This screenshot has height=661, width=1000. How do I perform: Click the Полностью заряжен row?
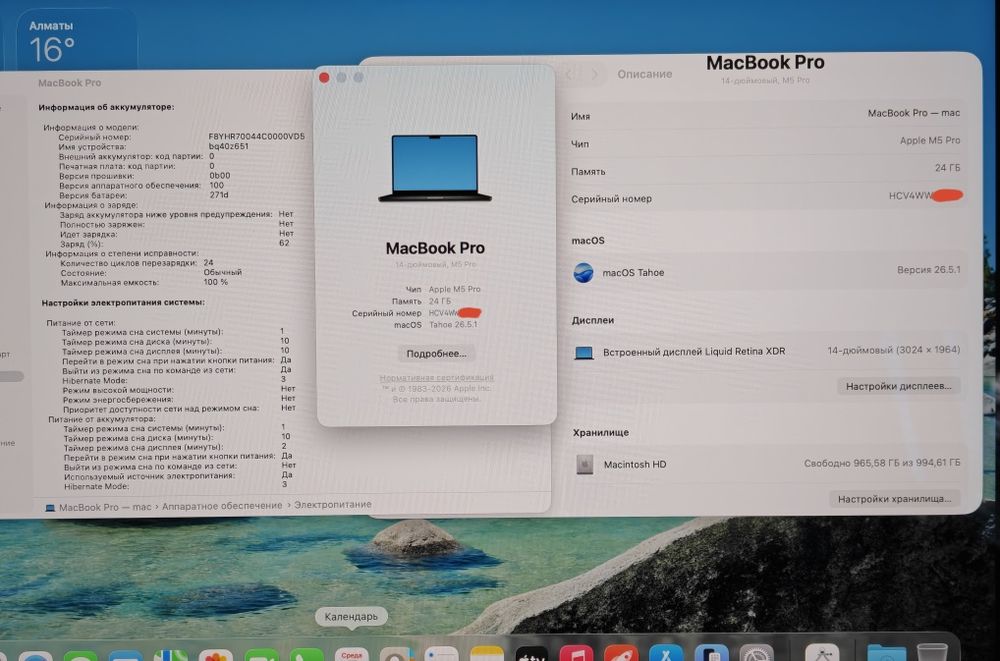pyautogui.click(x=177, y=224)
